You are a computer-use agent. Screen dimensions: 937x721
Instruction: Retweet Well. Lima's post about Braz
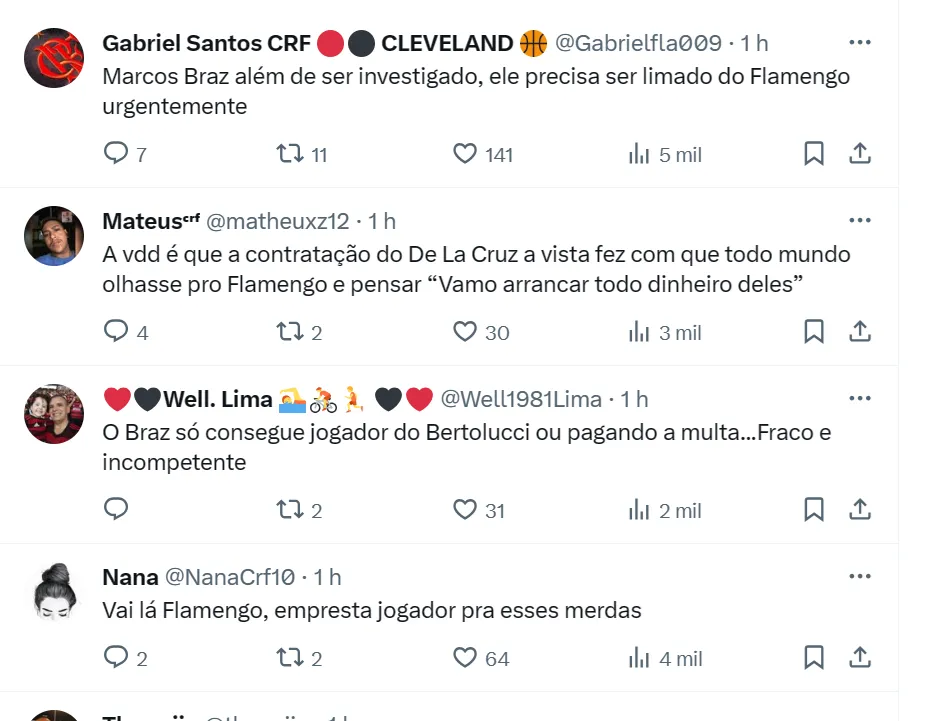[289, 510]
